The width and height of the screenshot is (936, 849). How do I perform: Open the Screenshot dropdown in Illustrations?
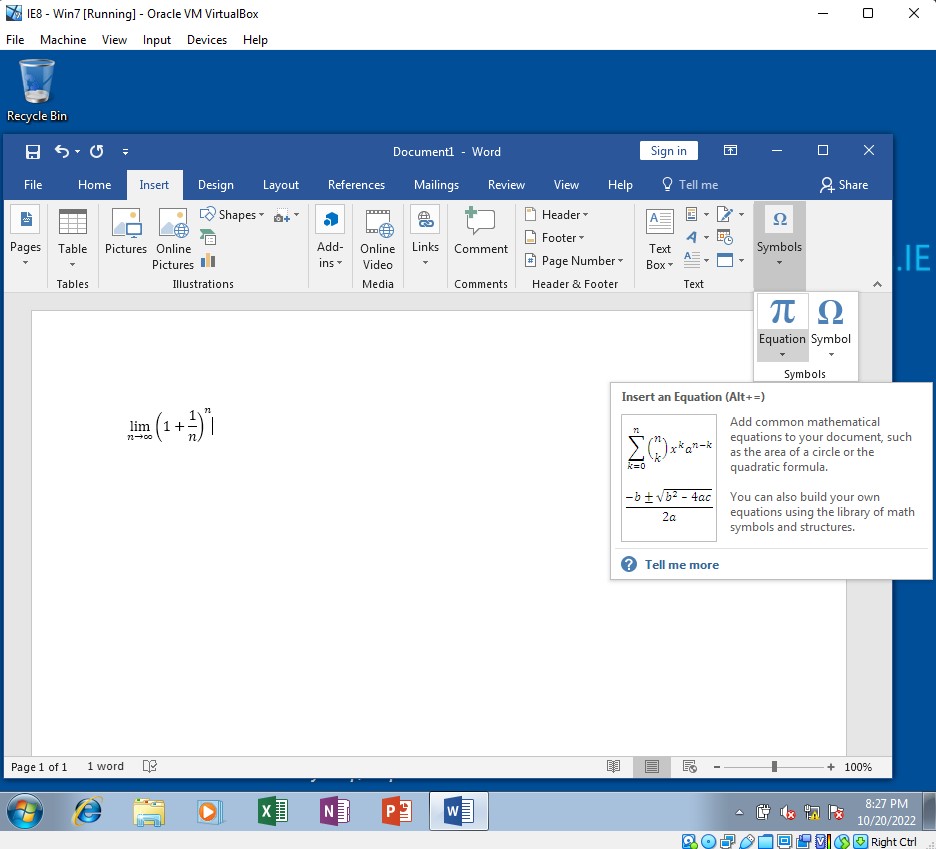coord(287,215)
